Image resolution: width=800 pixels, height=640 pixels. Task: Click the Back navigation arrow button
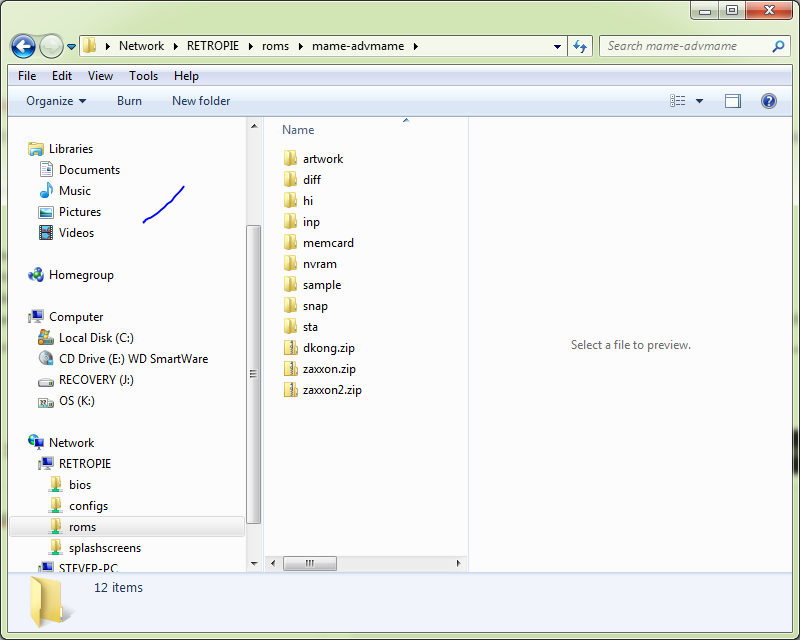23,46
